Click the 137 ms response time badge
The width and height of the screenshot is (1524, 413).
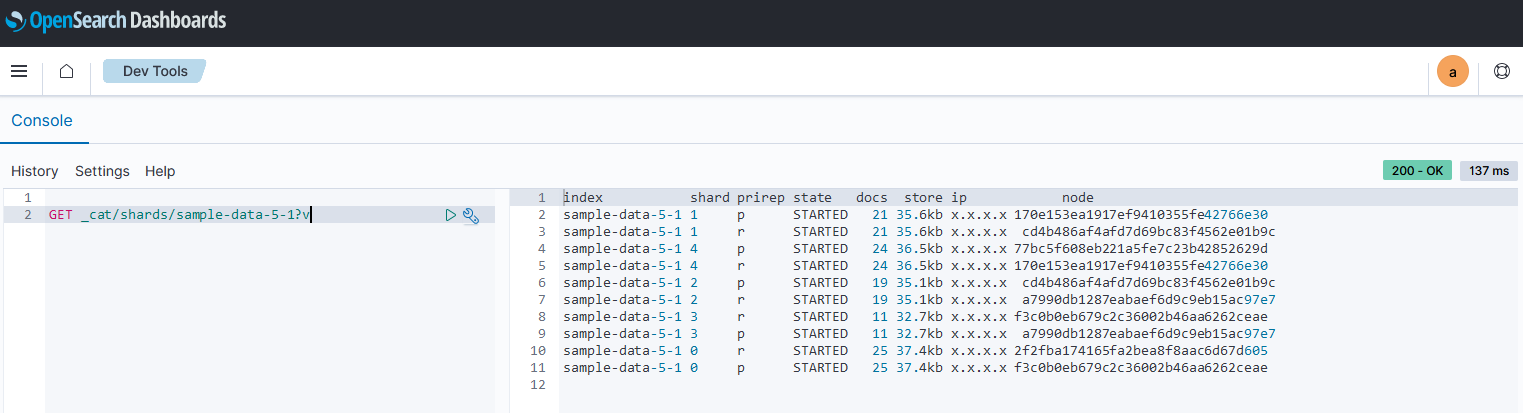tap(1488, 171)
